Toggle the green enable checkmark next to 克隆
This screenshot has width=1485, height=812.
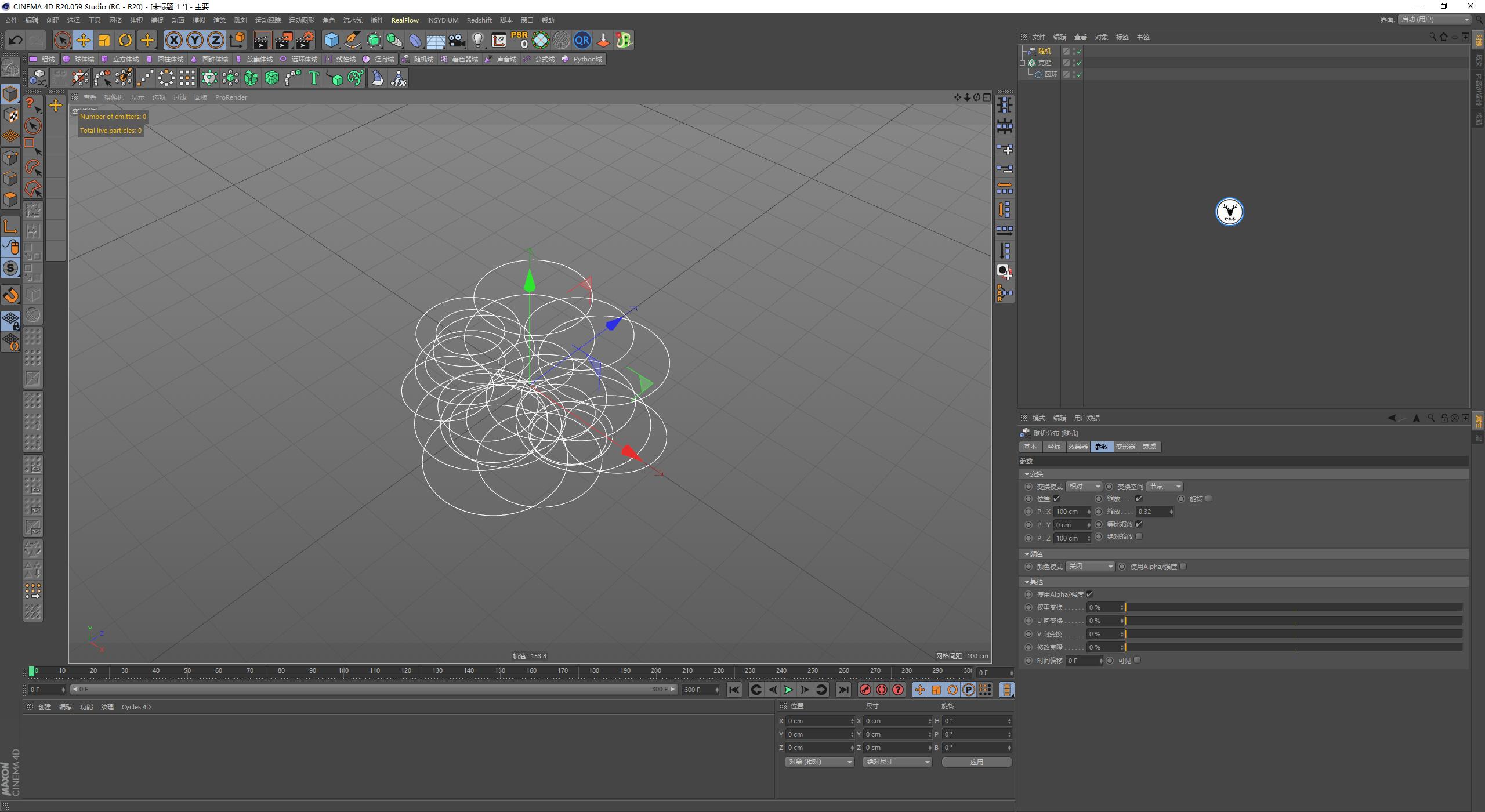(x=1079, y=62)
